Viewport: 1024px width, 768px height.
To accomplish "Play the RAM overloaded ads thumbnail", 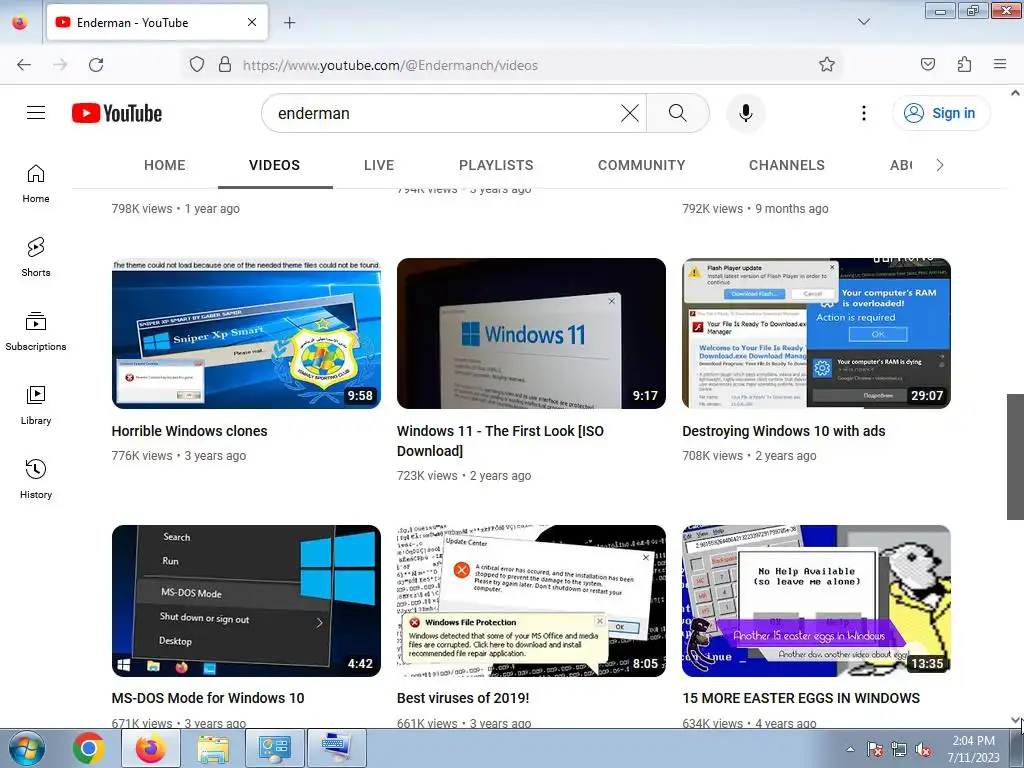I will pyautogui.click(x=816, y=333).
